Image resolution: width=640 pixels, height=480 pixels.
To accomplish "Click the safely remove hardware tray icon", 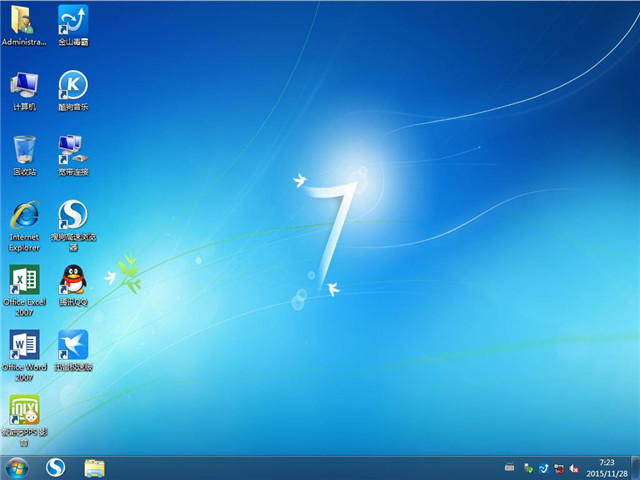I will click(528, 468).
